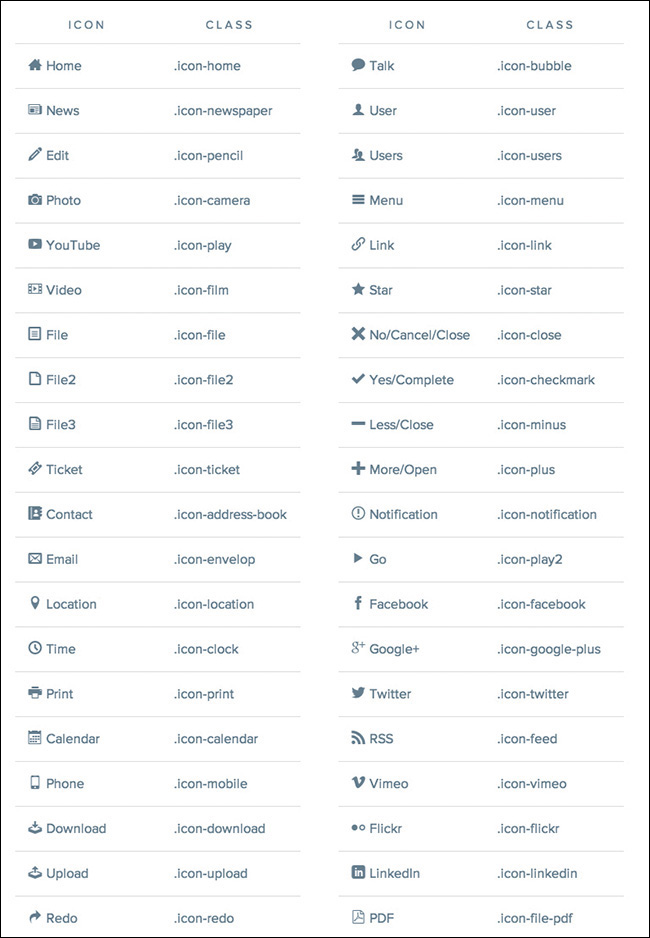
Task: Click the envelope icon beside Email
Action: [35, 559]
